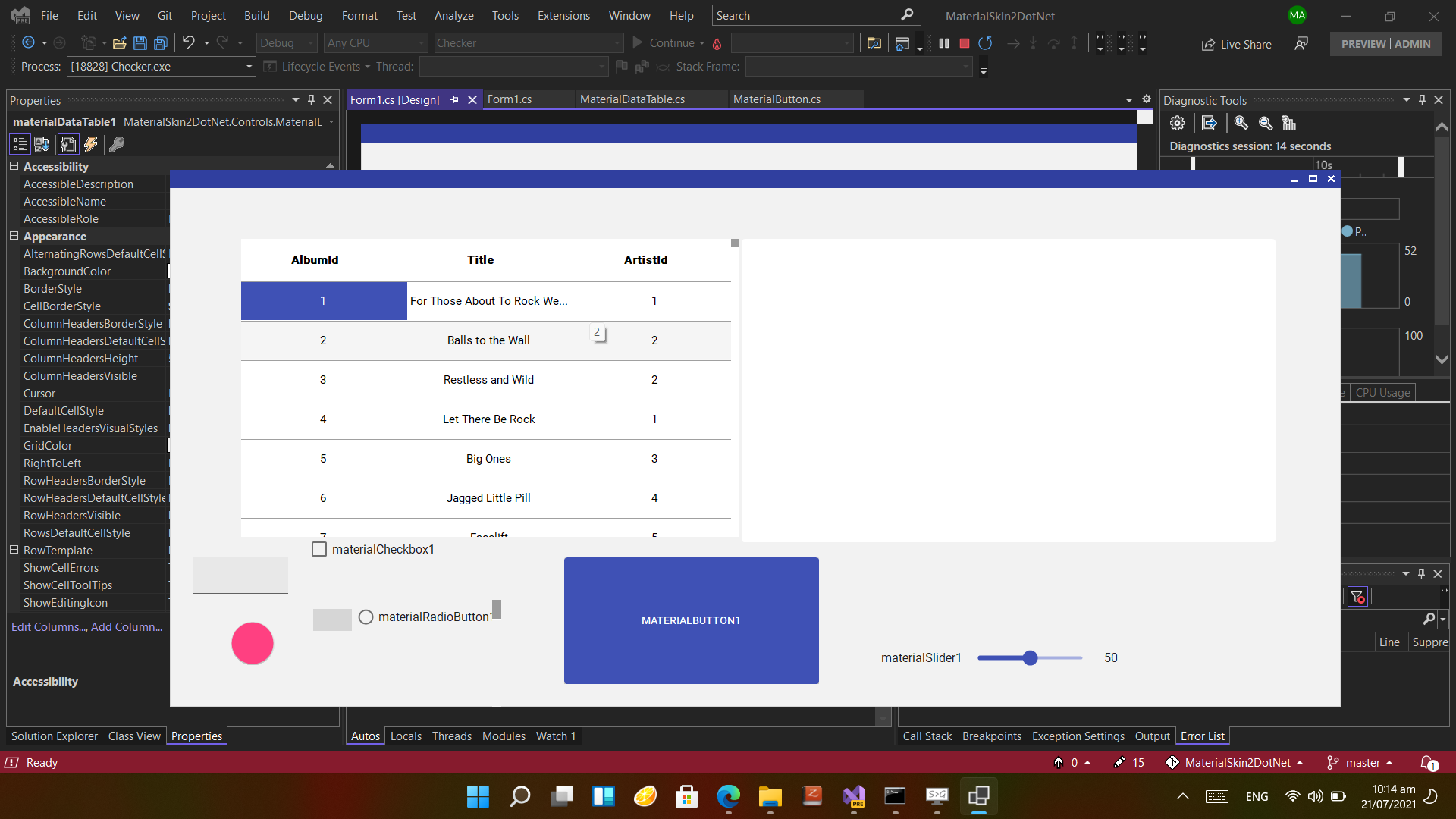Start a Live Share session

pyautogui.click(x=1236, y=44)
